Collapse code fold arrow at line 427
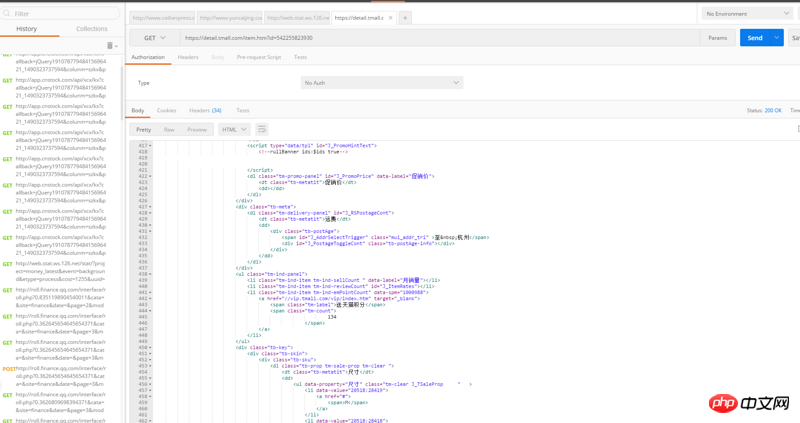Viewport: 800px width, 423px height. coord(151,207)
